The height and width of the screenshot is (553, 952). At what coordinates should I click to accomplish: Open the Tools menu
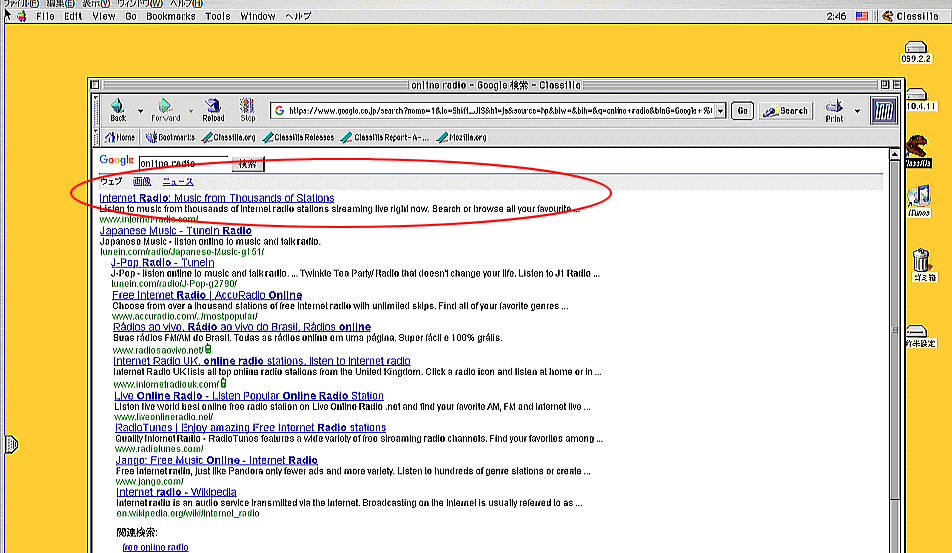coord(217,17)
